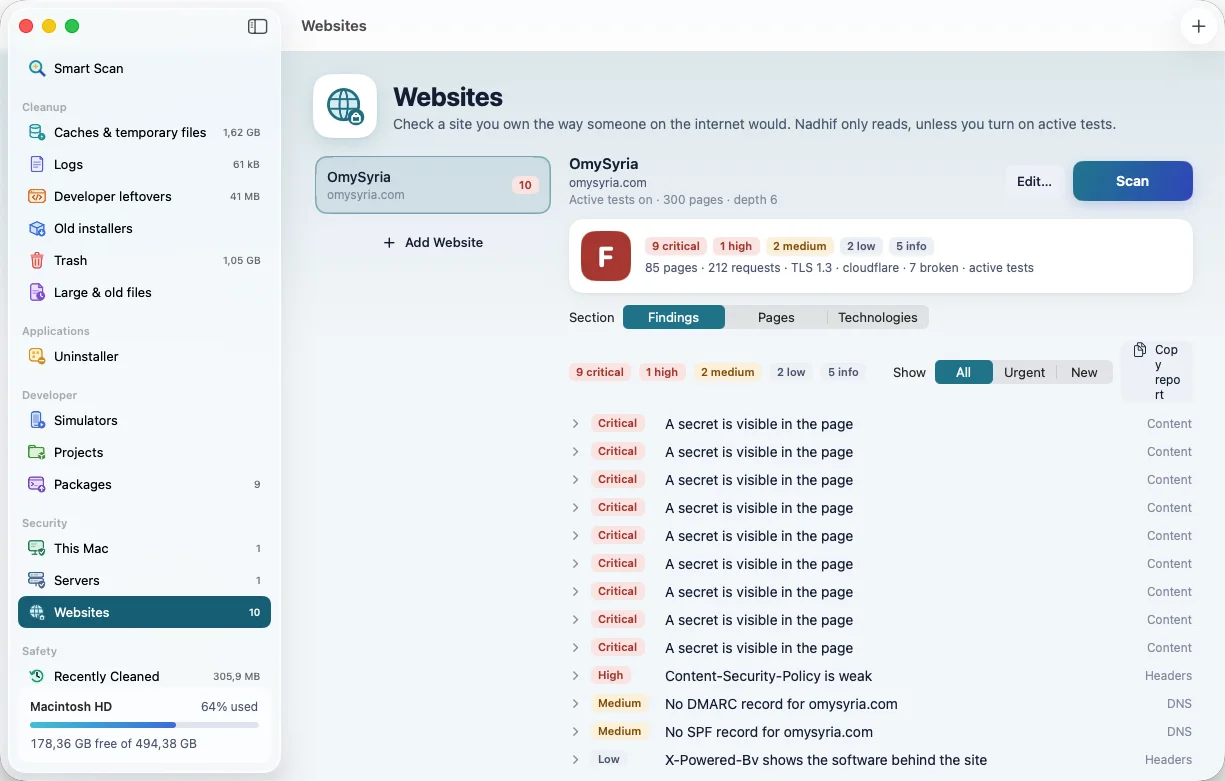Screen dimensions: 1225x781
Task: Click the Copy report clipboard icon
Action: pos(1140,350)
